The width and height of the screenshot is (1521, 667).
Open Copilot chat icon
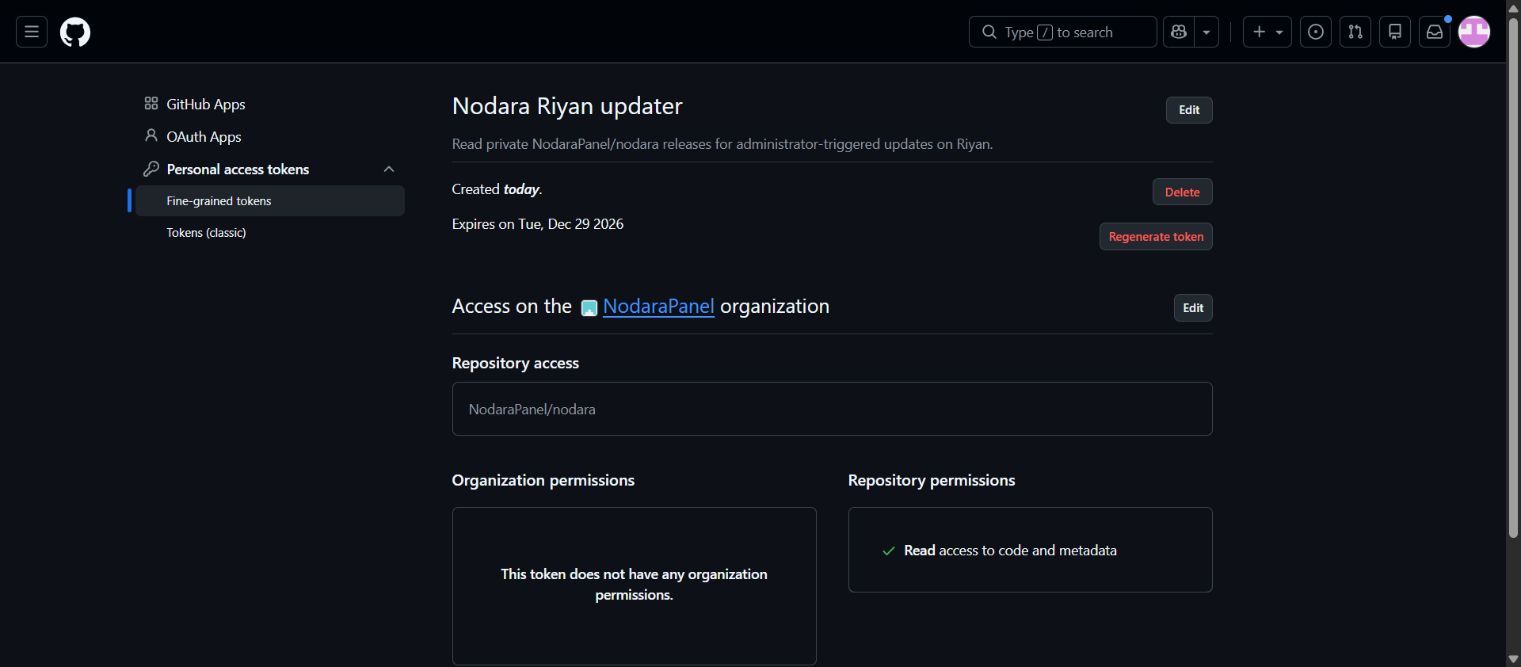pos(1179,32)
